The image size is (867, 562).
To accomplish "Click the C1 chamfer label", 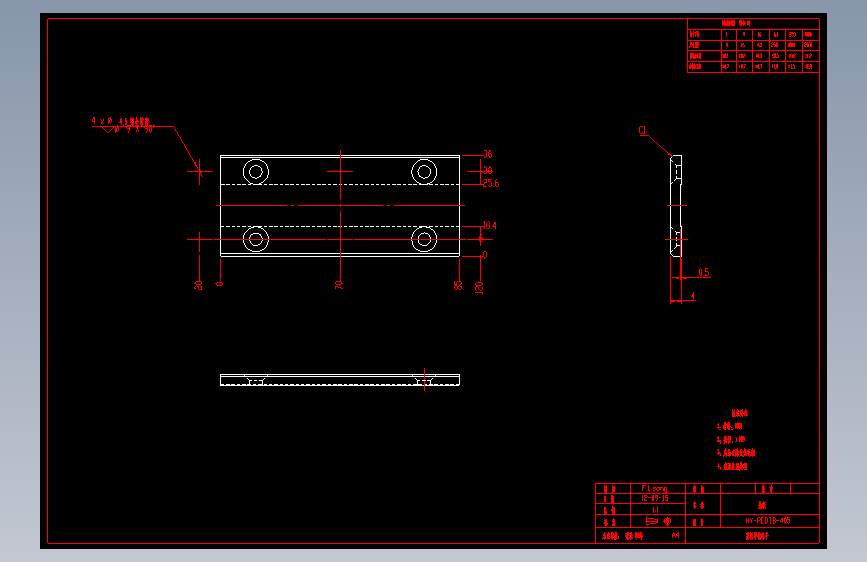I will click(642, 131).
